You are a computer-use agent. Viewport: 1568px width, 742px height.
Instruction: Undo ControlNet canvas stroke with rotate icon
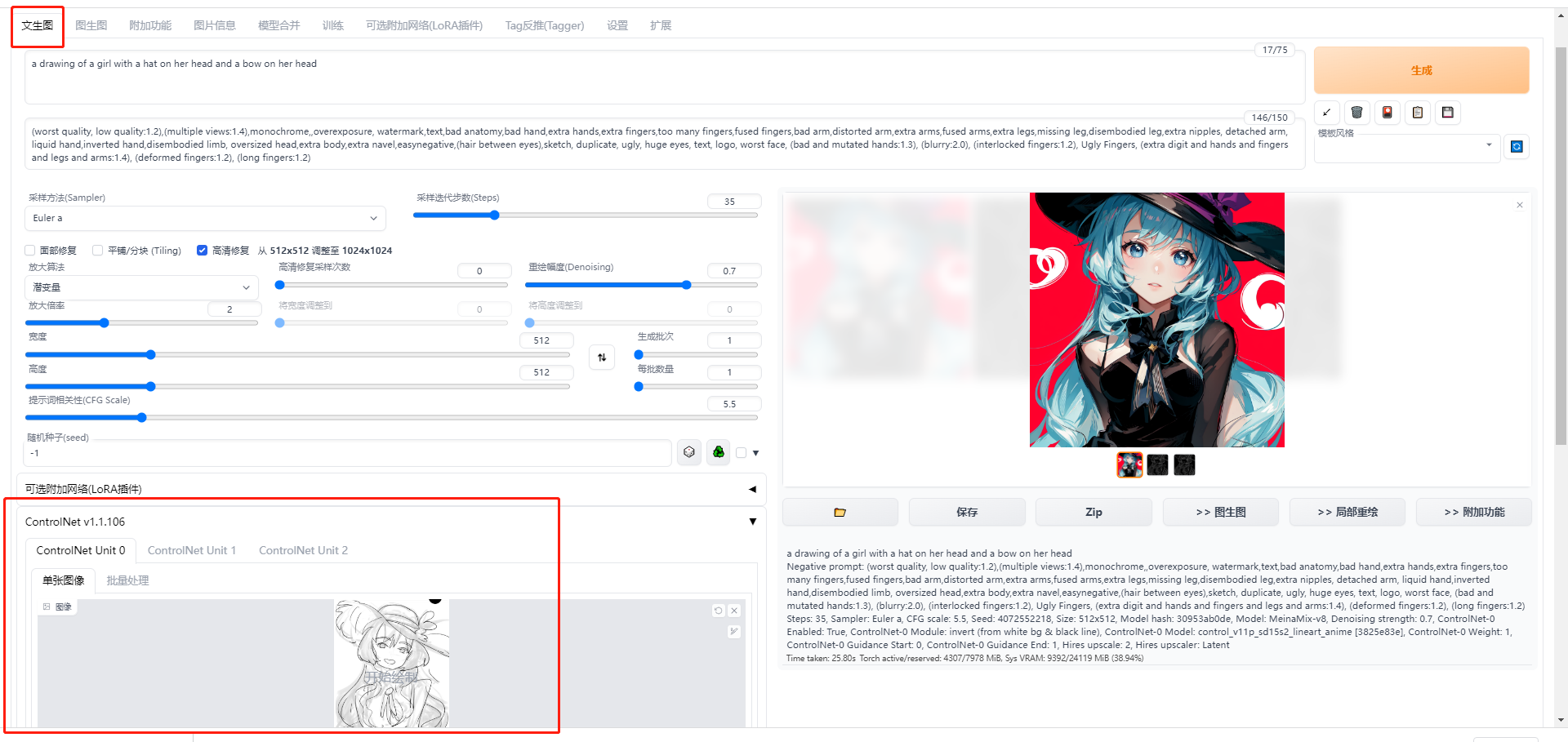[719, 611]
